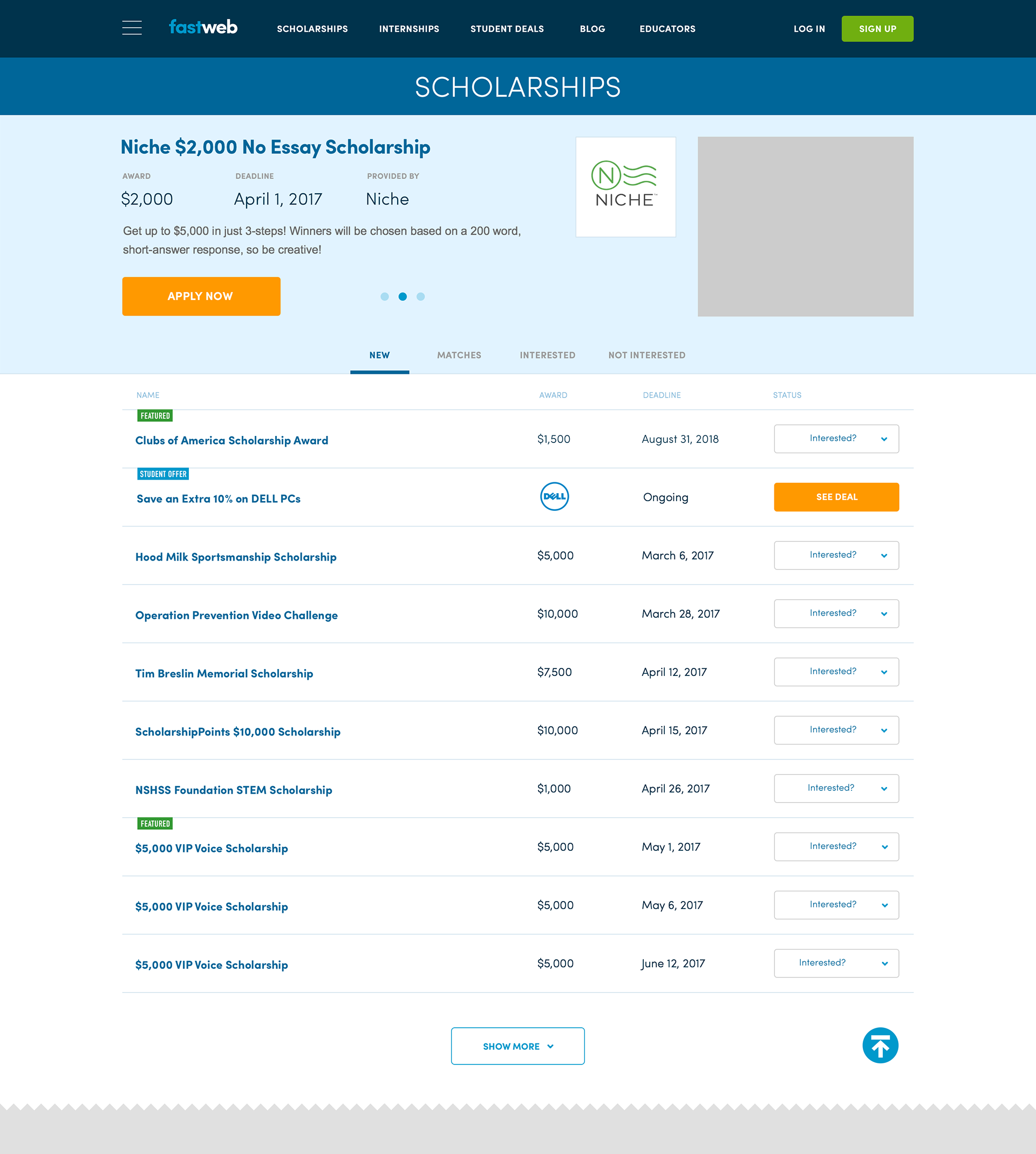Click the See Deal button
The height and width of the screenshot is (1154, 1036).
[836, 497]
